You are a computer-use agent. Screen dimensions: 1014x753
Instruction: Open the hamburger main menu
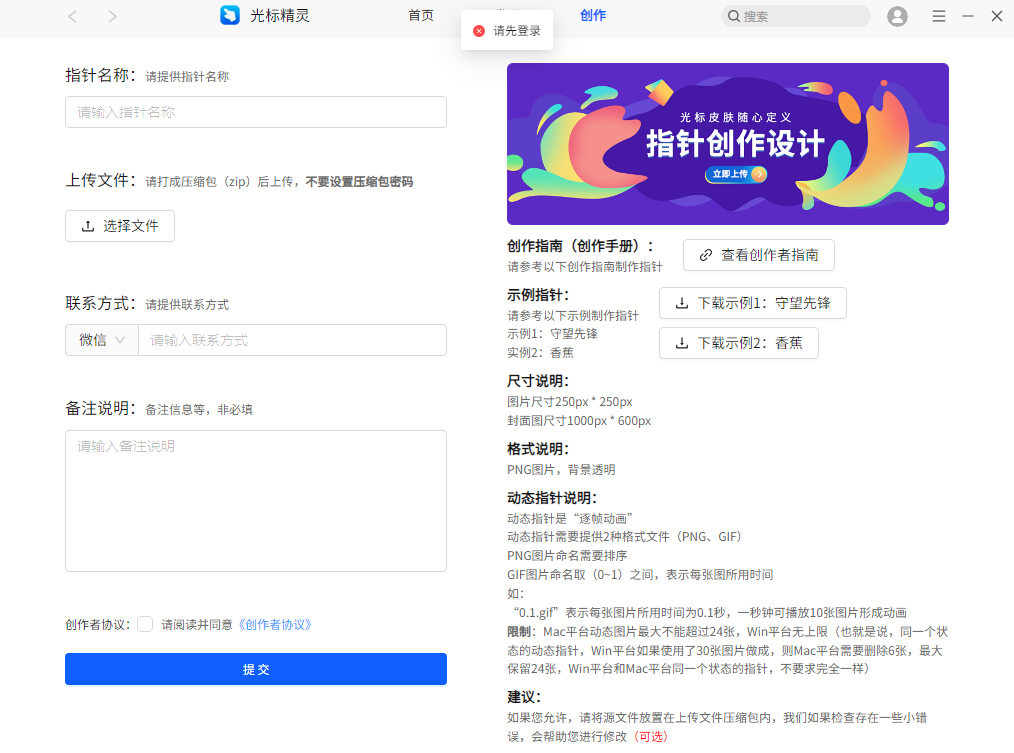tap(939, 16)
